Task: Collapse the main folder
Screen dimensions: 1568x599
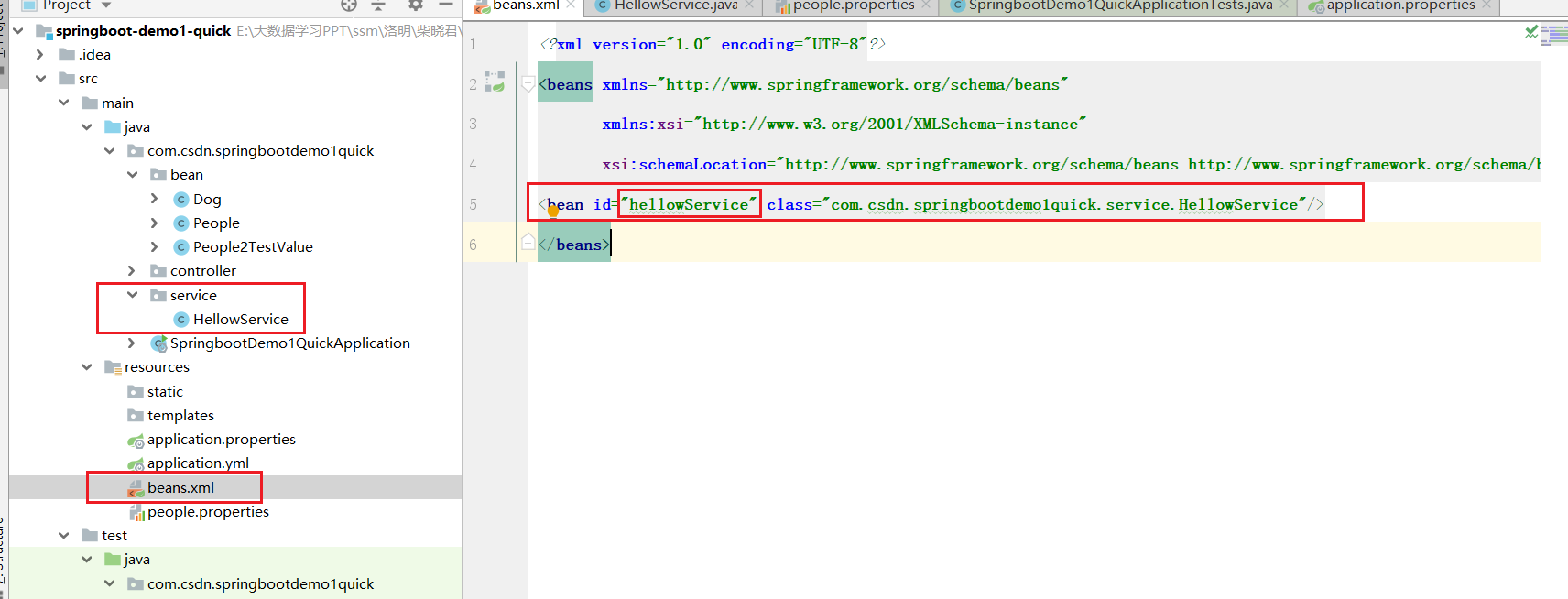Action: pyautogui.click(x=63, y=103)
